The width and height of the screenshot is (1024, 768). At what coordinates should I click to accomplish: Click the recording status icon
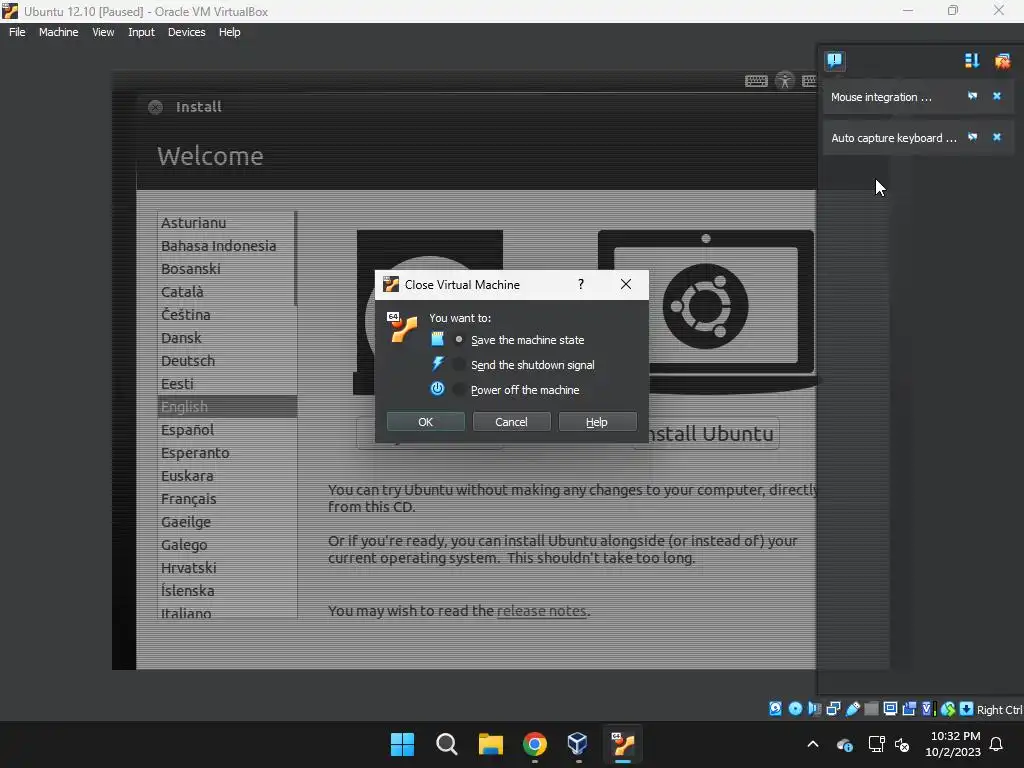tap(909, 709)
